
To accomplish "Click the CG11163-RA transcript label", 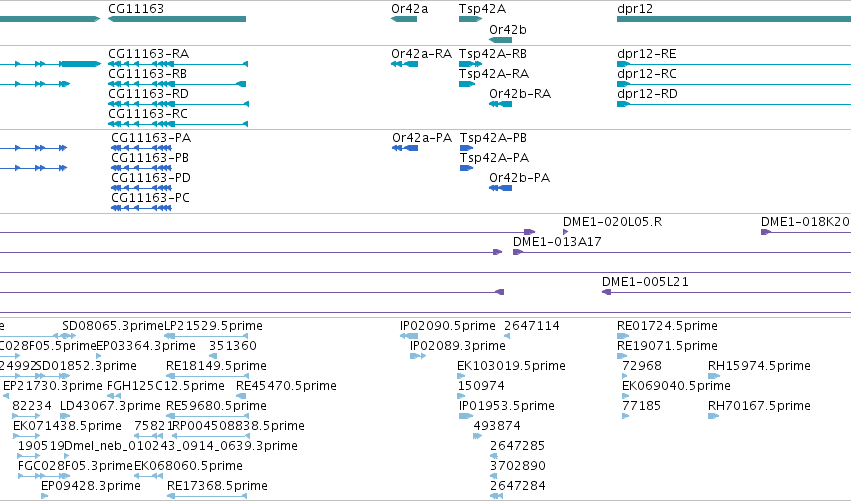I will click(149, 54).
